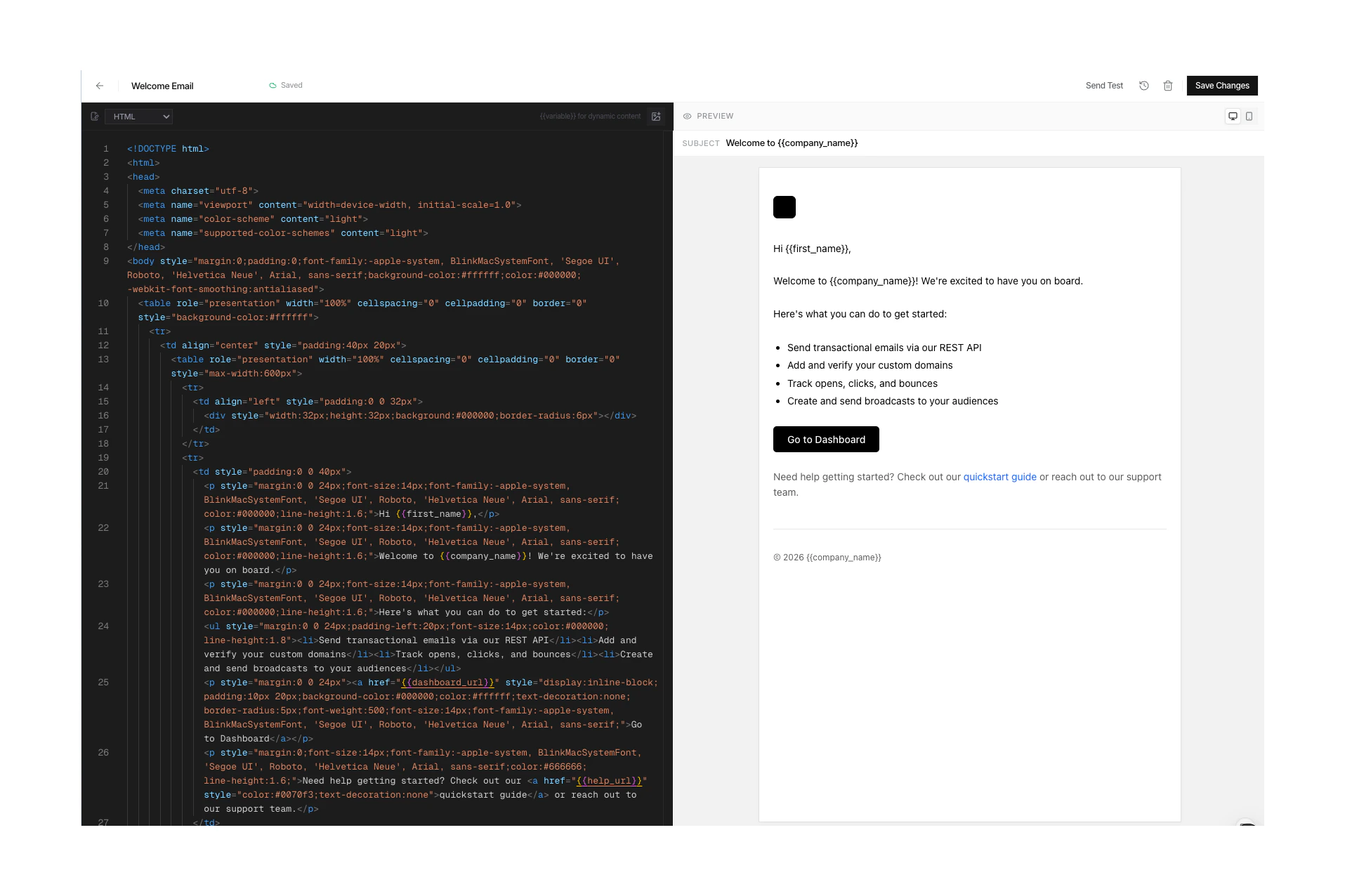Go back using the left arrow icon
This screenshot has width=1345, height=896.
100,86
